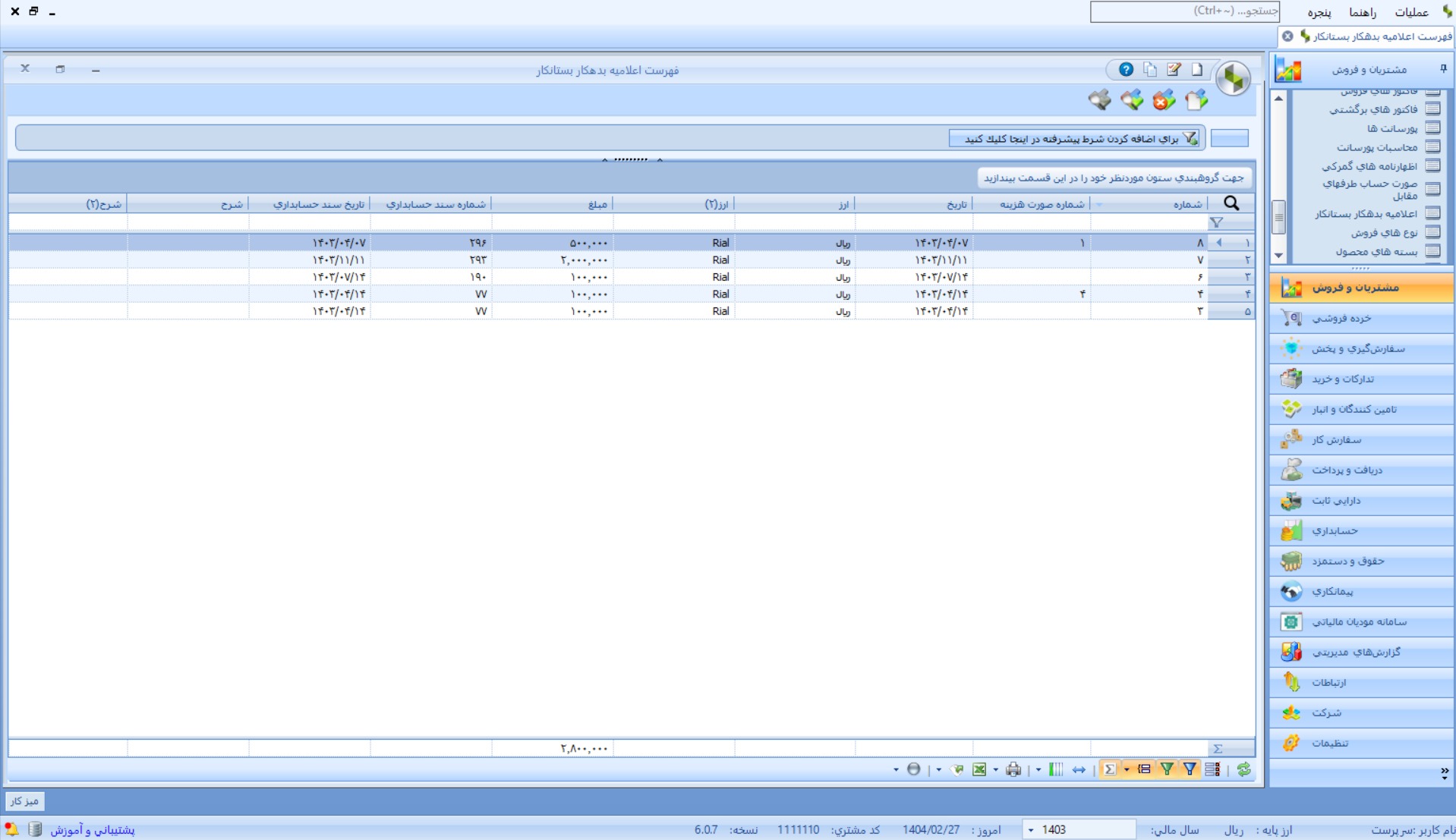Open the عمليات menu
Viewport: 1456px width, 840px height.
(x=1411, y=12)
